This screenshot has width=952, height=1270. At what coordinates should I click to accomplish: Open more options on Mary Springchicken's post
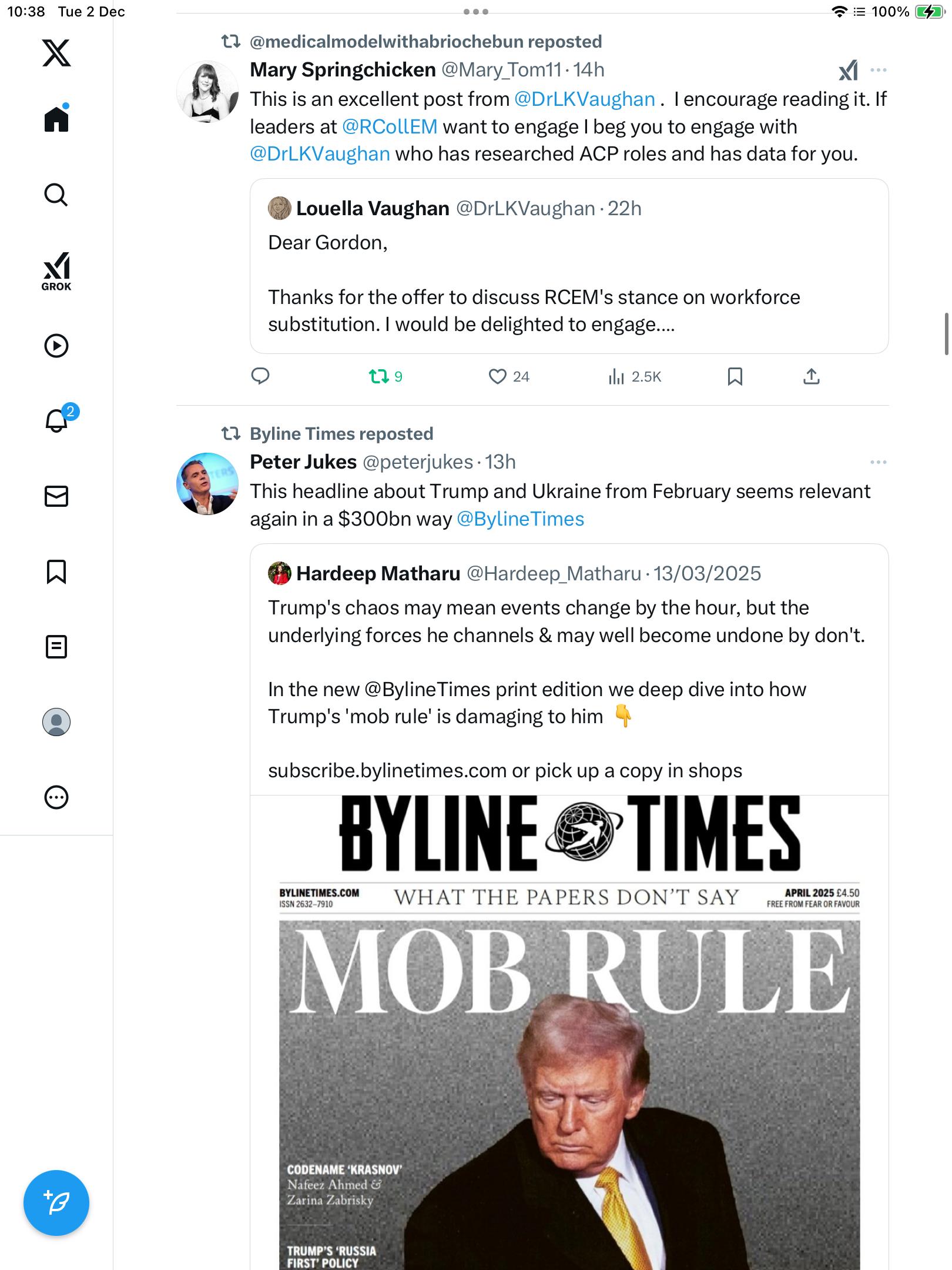pyautogui.click(x=878, y=70)
